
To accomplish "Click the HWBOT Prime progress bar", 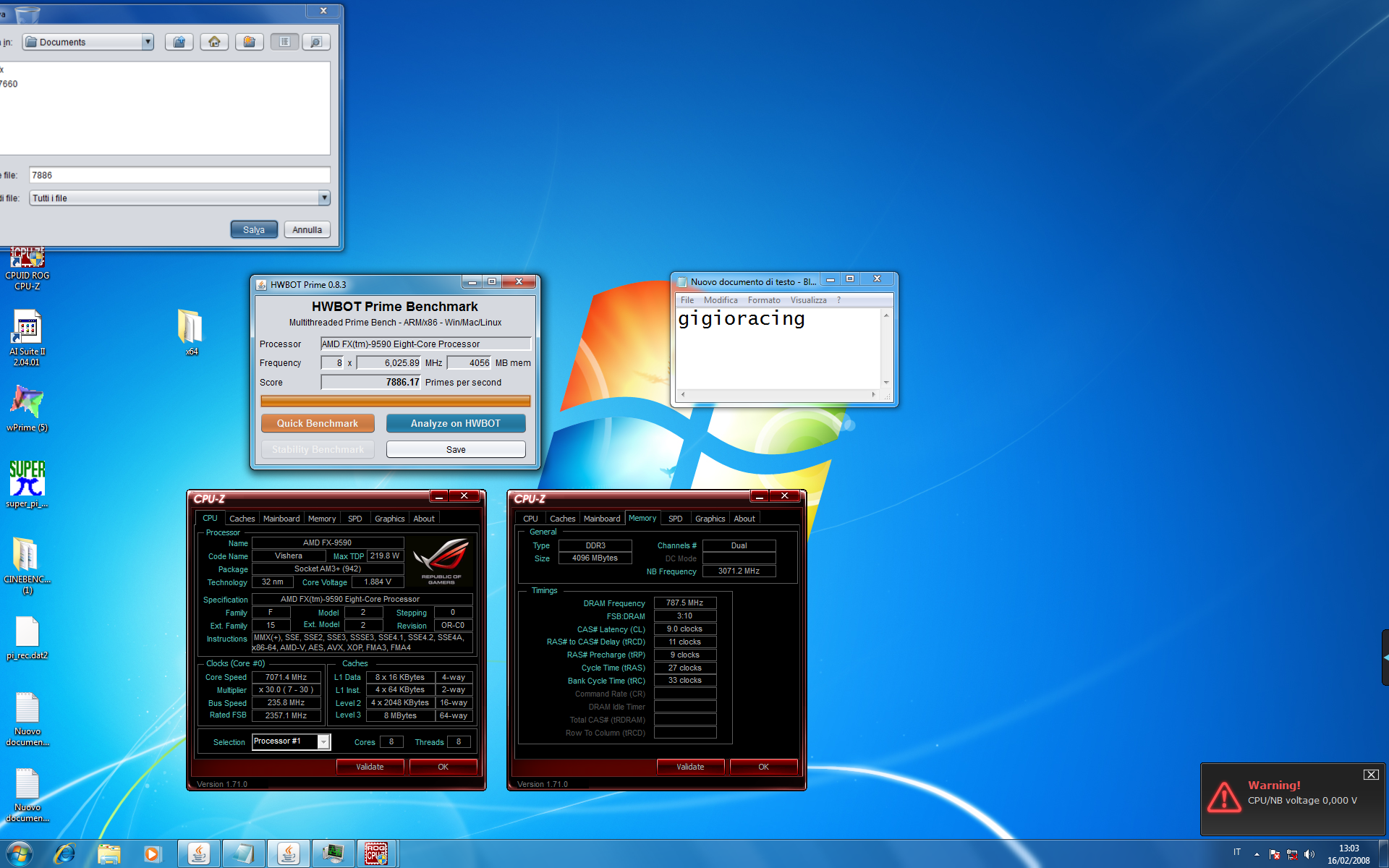I will pyautogui.click(x=395, y=401).
